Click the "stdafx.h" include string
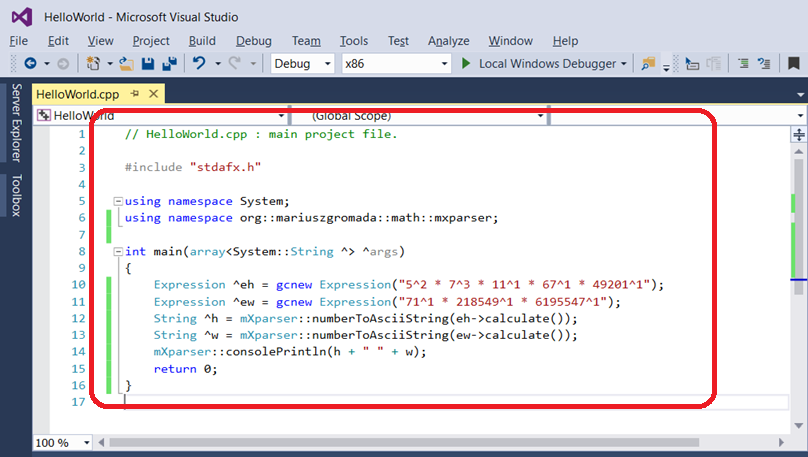 (x=226, y=167)
